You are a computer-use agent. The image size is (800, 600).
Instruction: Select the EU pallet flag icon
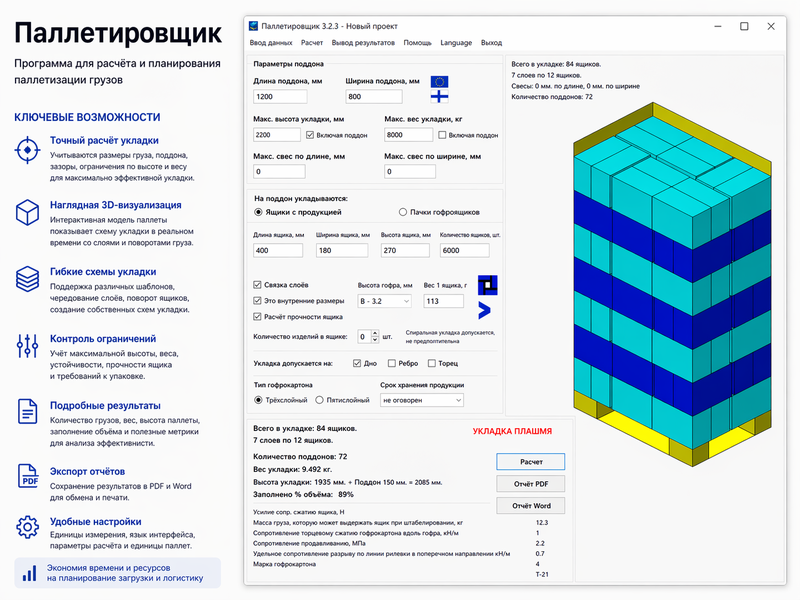point(439,81)
